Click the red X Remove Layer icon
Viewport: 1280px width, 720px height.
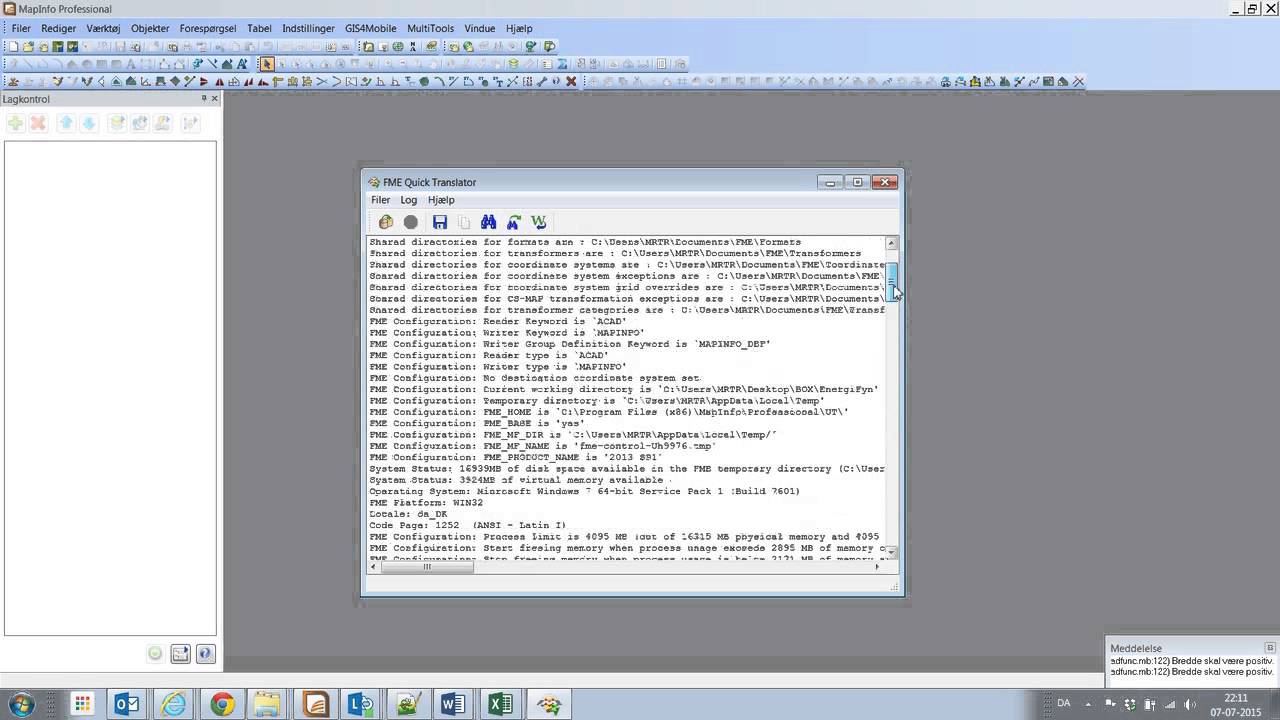click(x=38, y=123)
